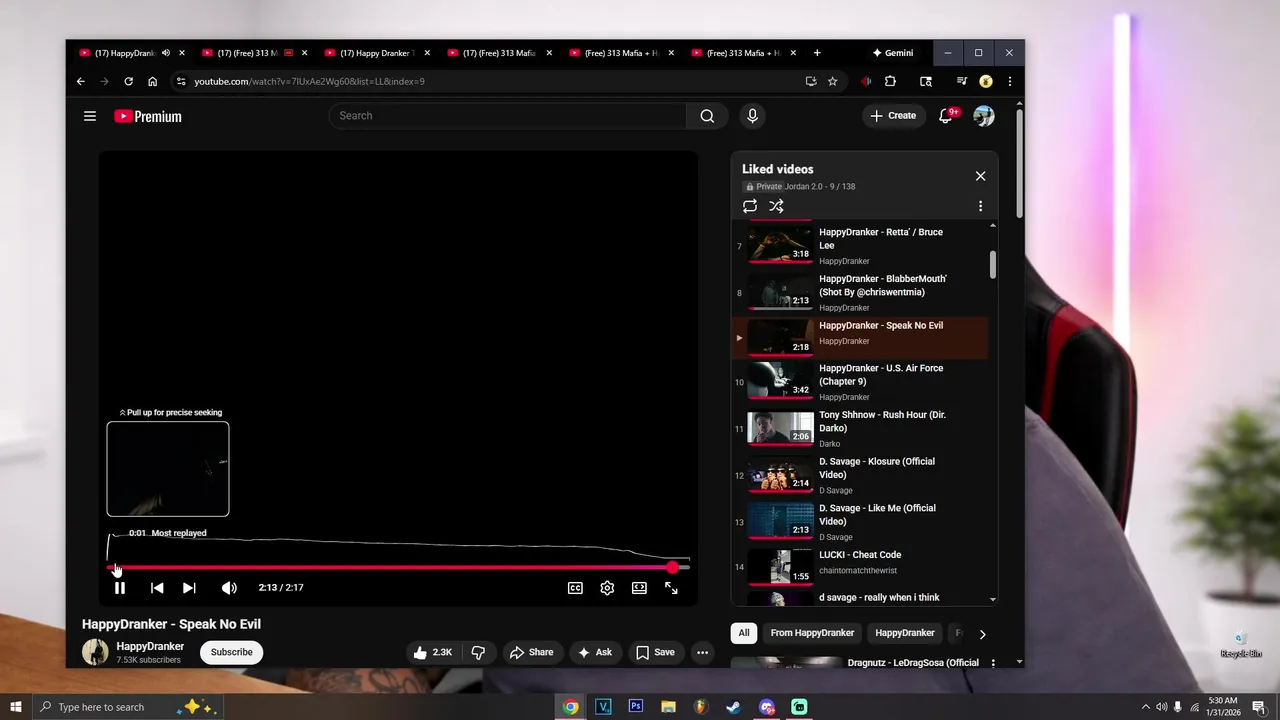The width and height of the screenshot is (1280, 720).
Task: Click the red scrubber handle on the progress bar
Action: (672, 567)
